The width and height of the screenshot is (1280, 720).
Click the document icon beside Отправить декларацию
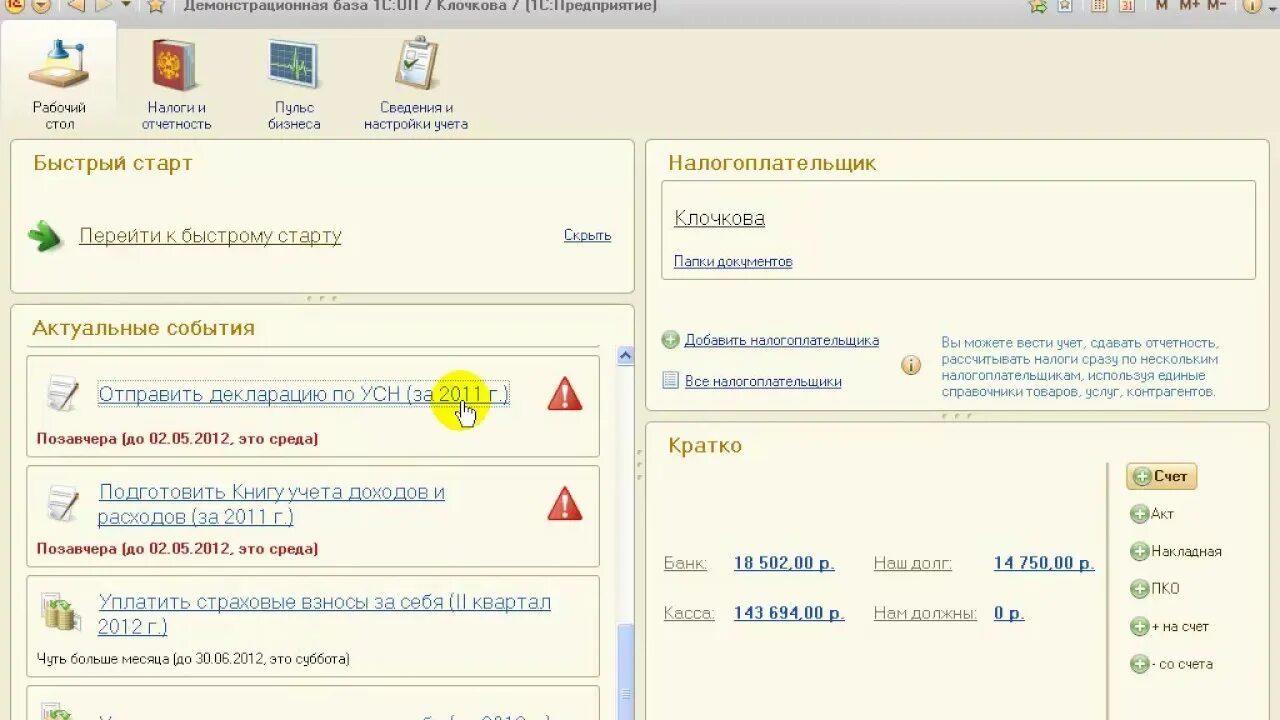[x=62, y=393]
